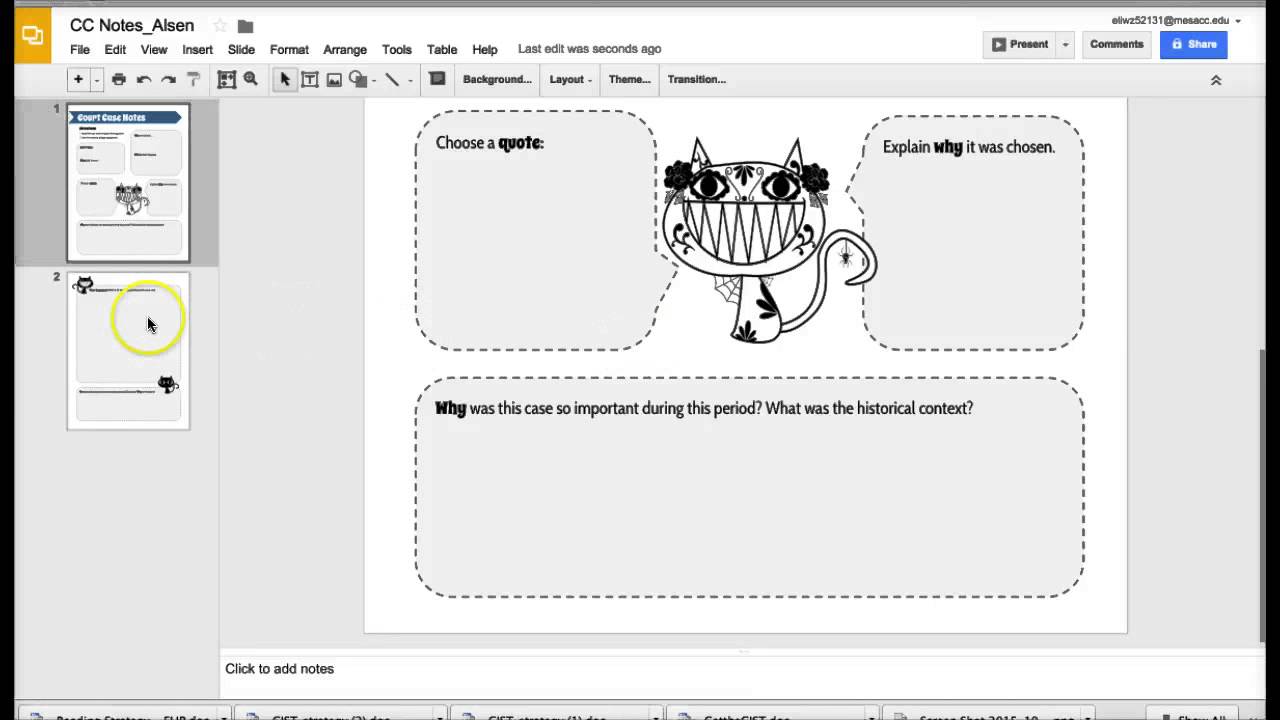Open the Edit menu

point(115,49)
